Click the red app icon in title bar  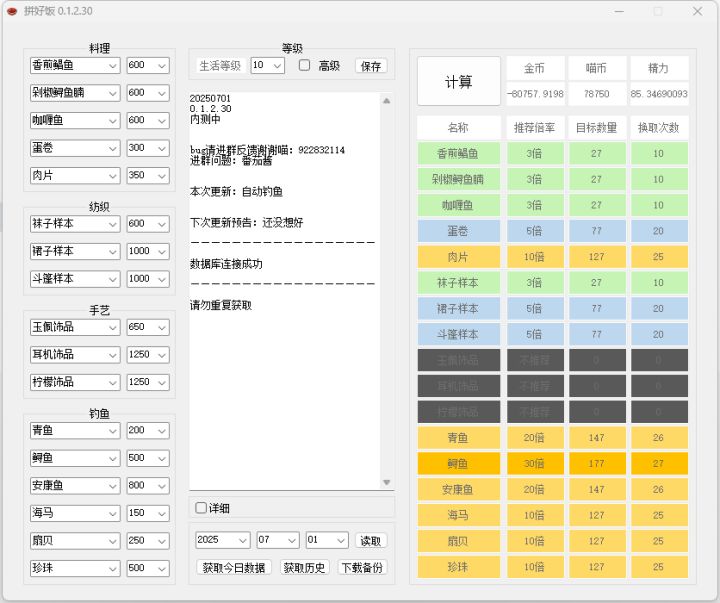click(x=12, y=11)
